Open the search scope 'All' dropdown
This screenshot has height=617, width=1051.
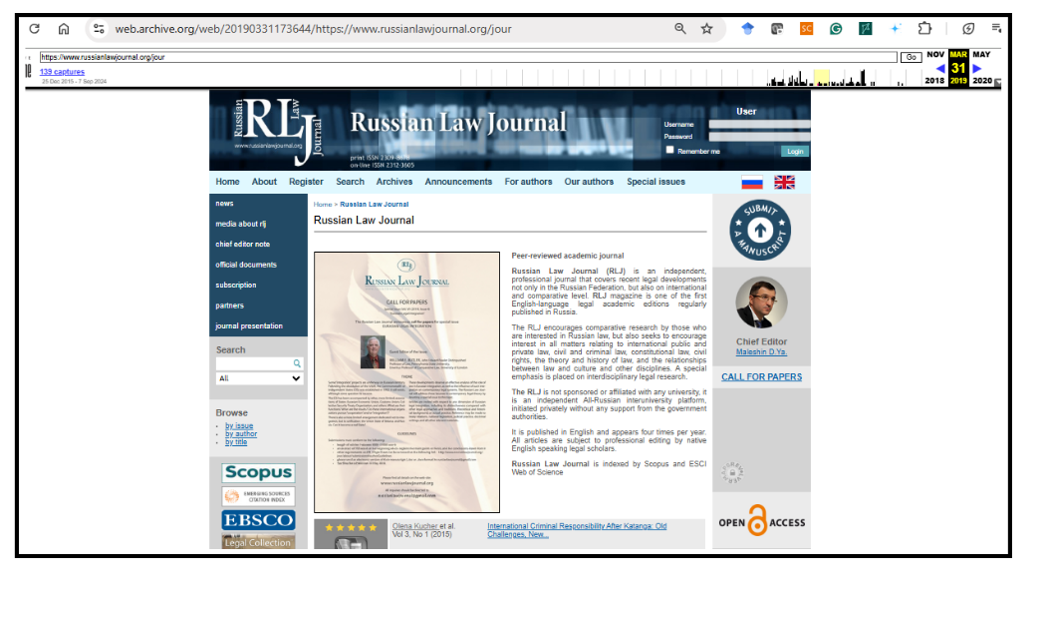pyautogui.click(x=259, y=379)
